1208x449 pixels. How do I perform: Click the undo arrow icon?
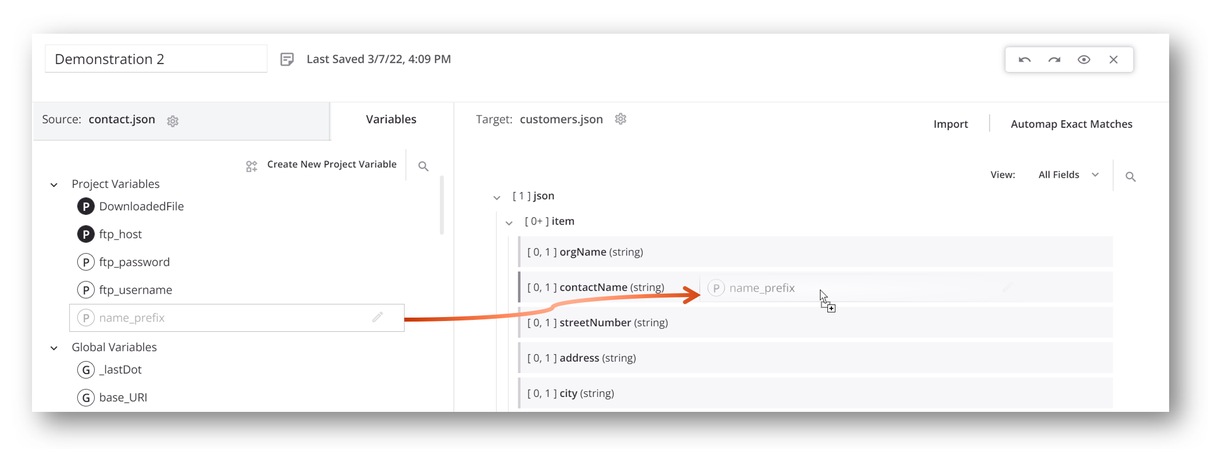pyautogui.click(x=1024, y=60)
